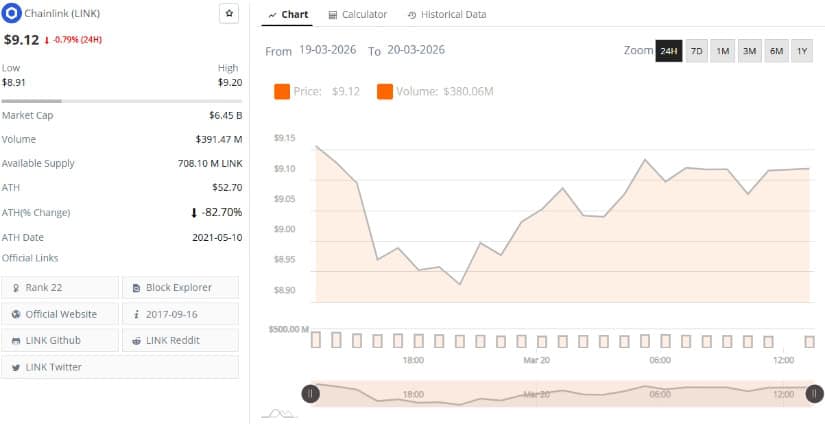Select the 1Y zoom range
The height and width of the screenshot is (424, 825).
point(802,51)
